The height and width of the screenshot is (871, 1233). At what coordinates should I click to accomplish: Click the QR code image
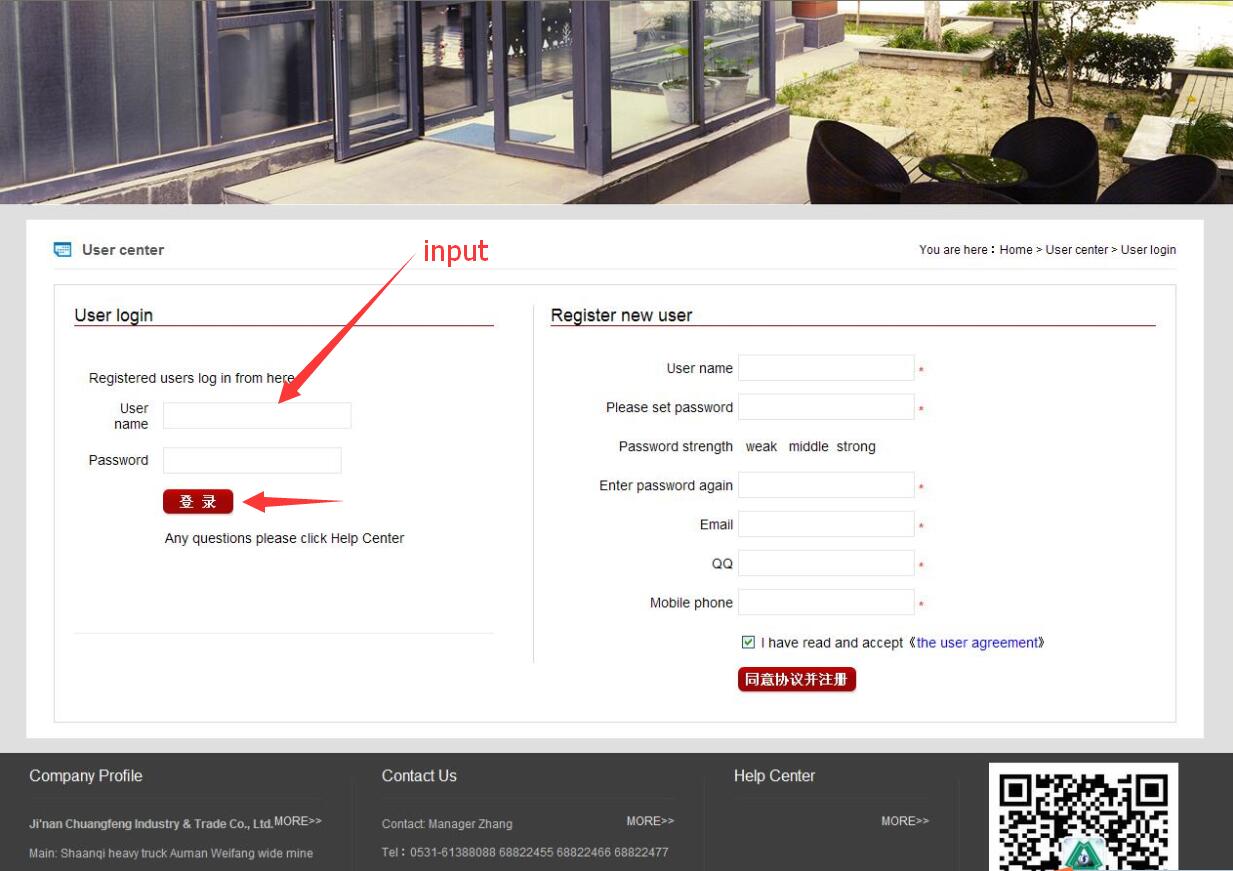[x=1083, y=817]
